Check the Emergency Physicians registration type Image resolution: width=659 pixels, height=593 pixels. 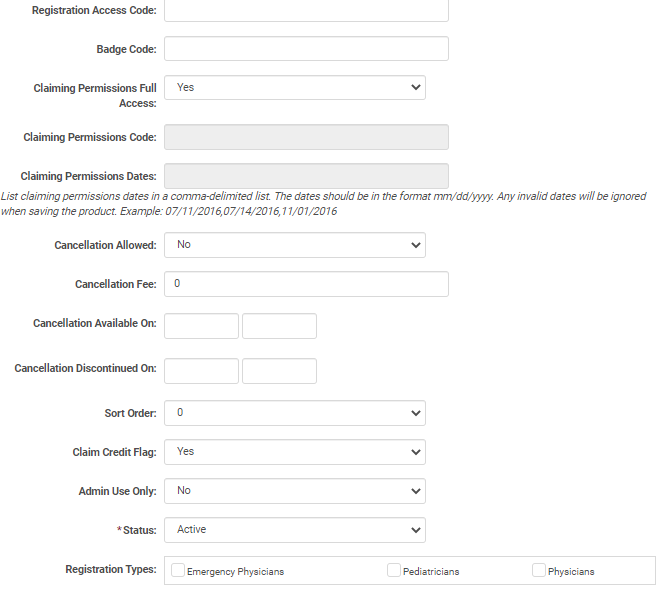pyautogui.click(x=178, y=571)
